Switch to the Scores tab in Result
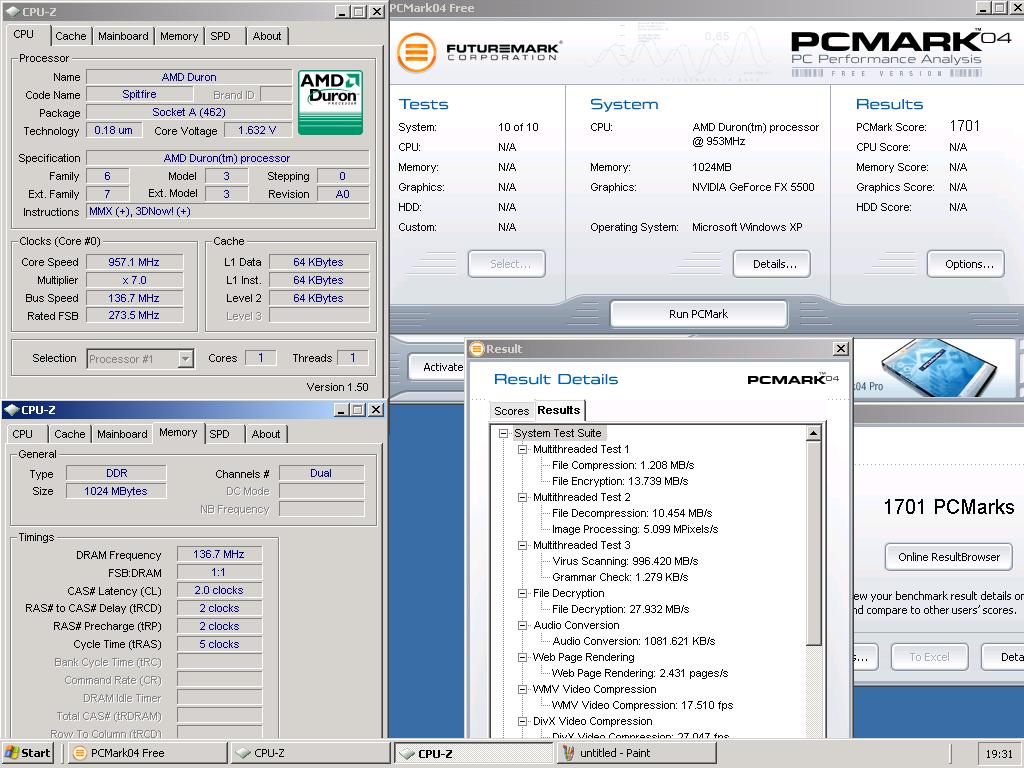The height and width of the screenshot is (768, 1024). (511, 411)
